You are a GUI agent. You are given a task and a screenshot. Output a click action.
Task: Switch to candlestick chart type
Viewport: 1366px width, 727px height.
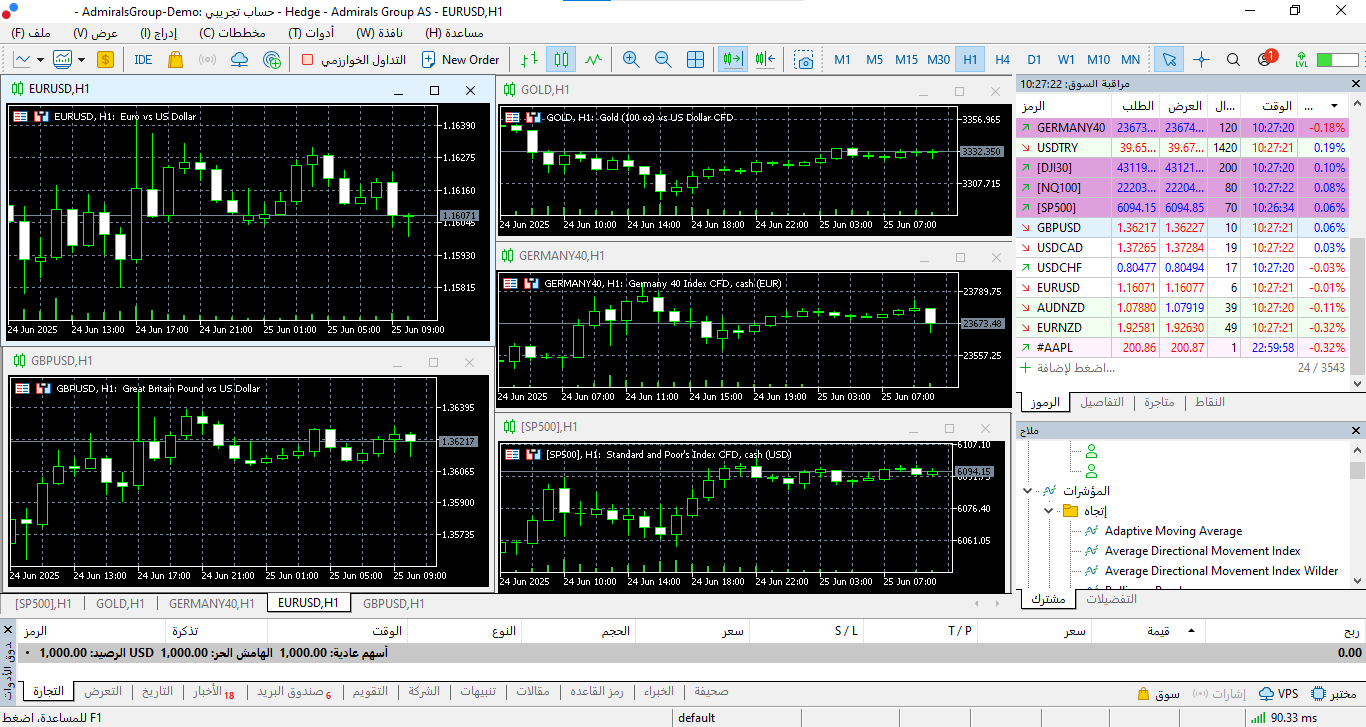pos(561,60)
